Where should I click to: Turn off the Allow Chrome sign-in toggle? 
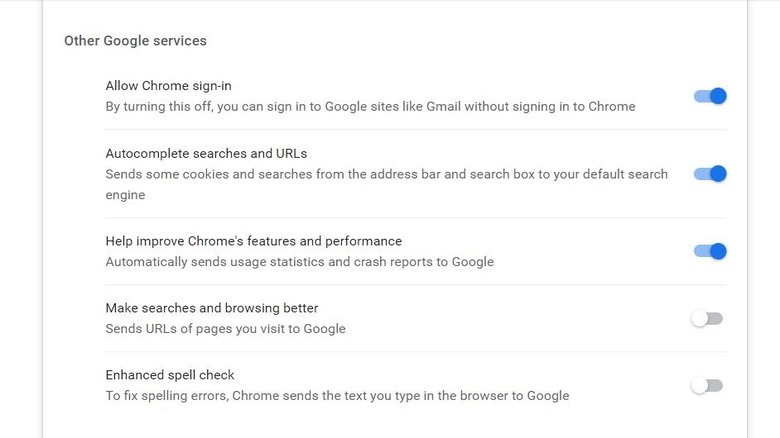click(x=709, y=96)
